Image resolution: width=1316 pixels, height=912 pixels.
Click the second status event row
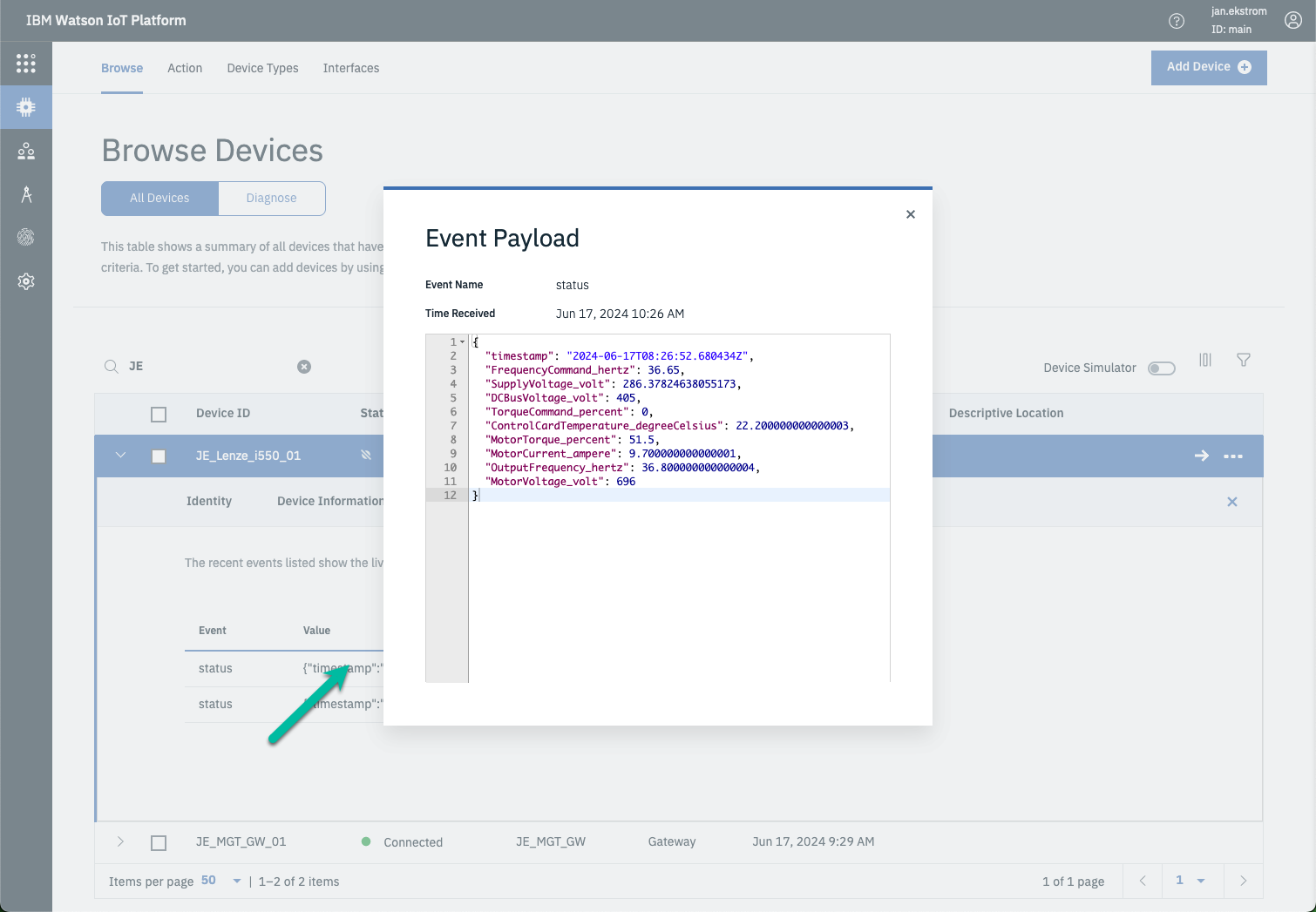[x=284, y=704]
